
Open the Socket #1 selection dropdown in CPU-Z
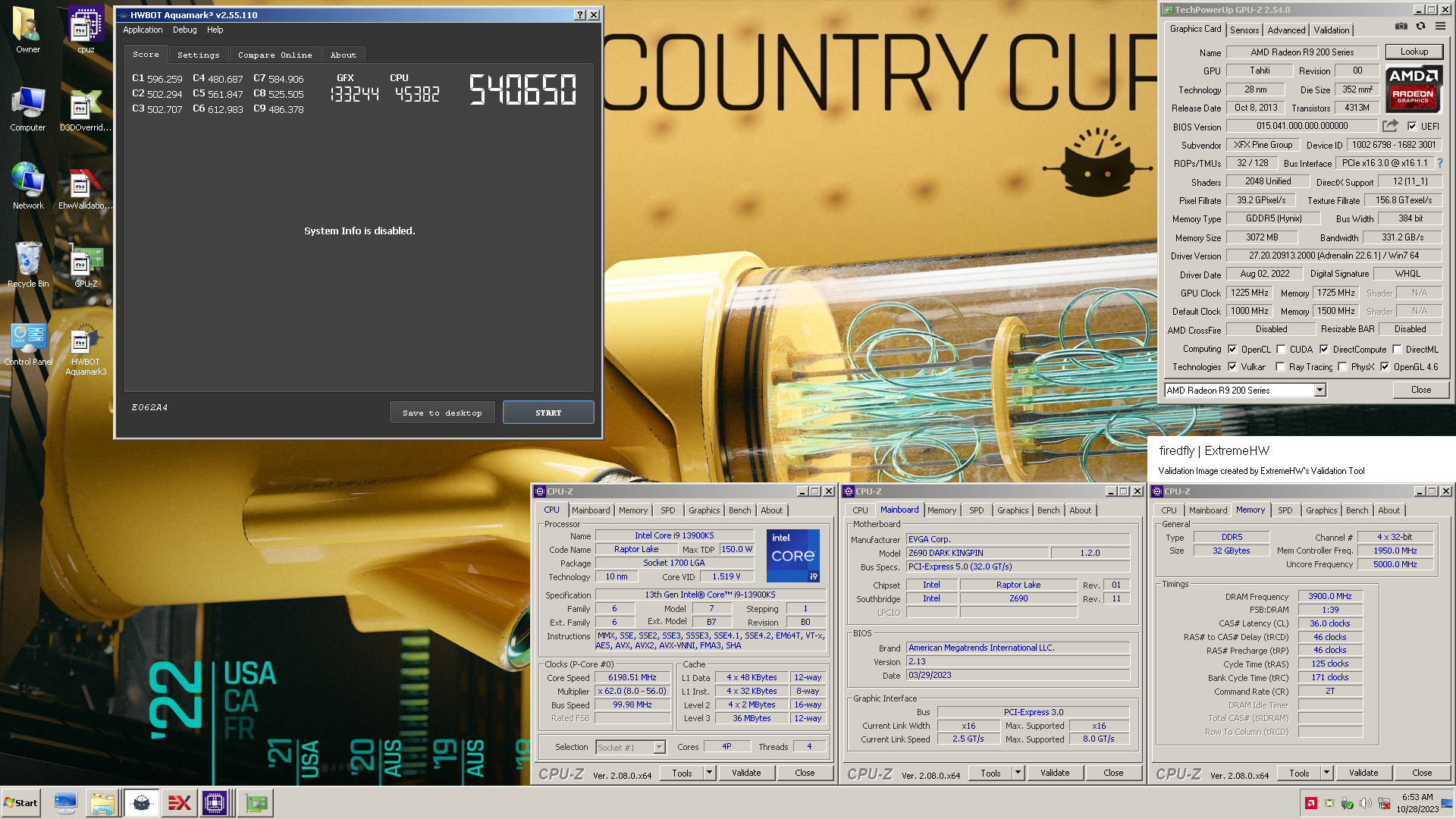click(x=659, y=748)
